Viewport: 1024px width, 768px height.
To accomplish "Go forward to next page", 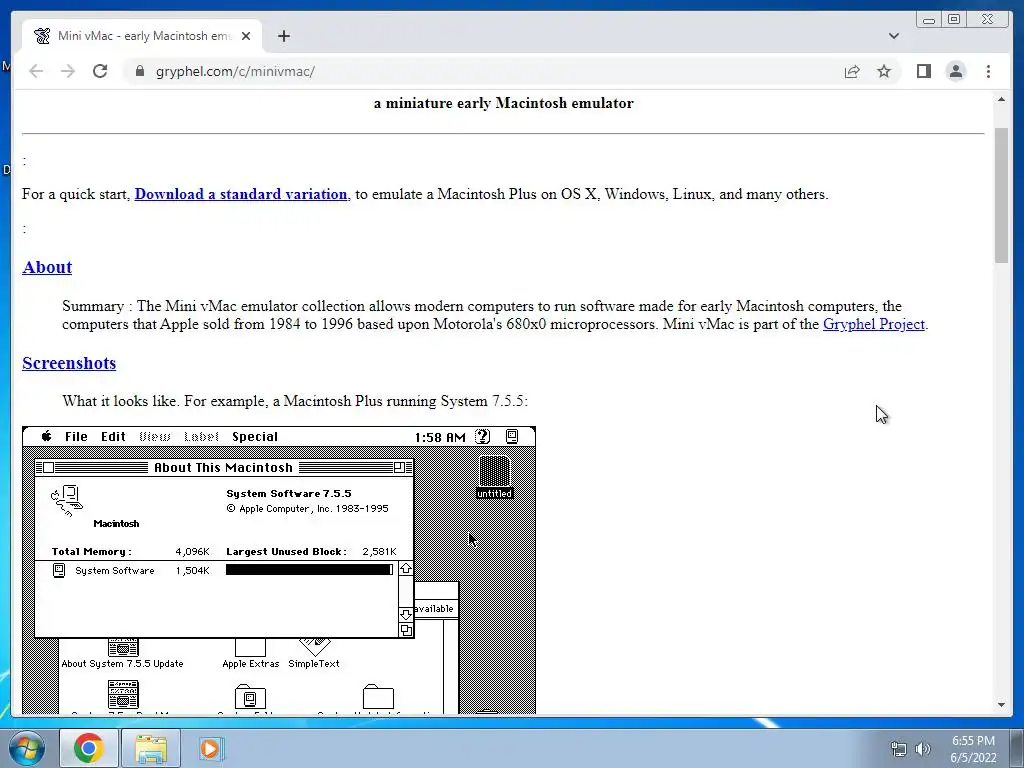I will 68,71.
